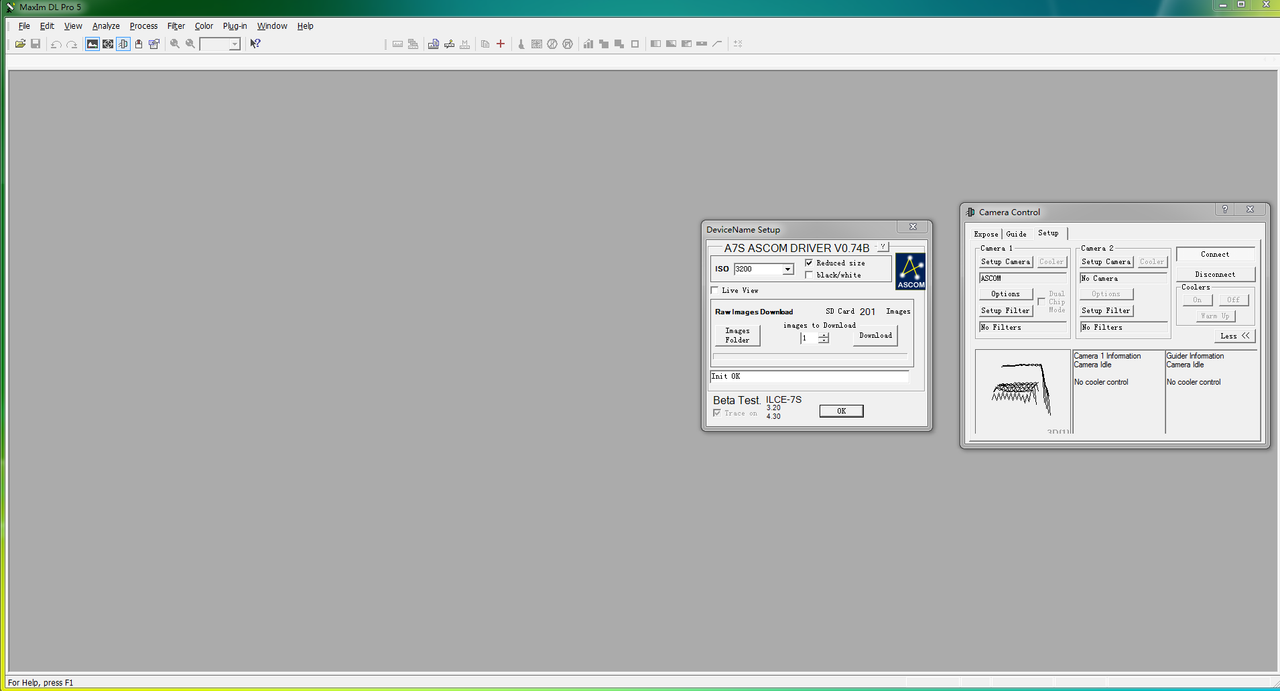The width and height of the screenshot is (1280, 691).
Task: Click the Images Folder button
Action: coord(737,335)
